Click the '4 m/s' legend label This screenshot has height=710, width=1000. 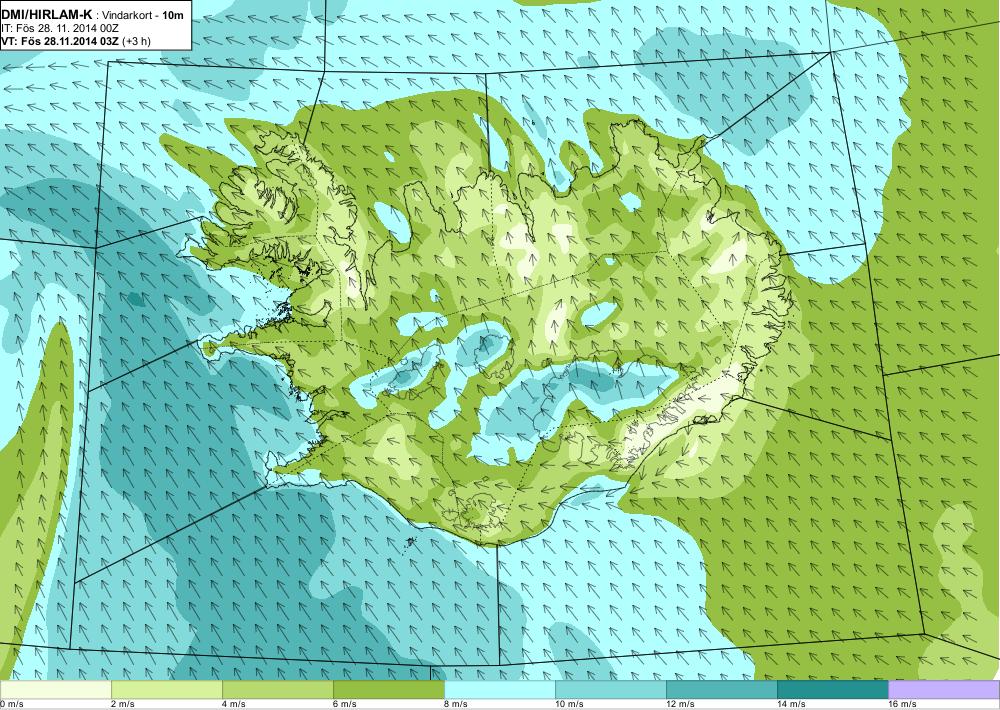click(x=234, y=704)
